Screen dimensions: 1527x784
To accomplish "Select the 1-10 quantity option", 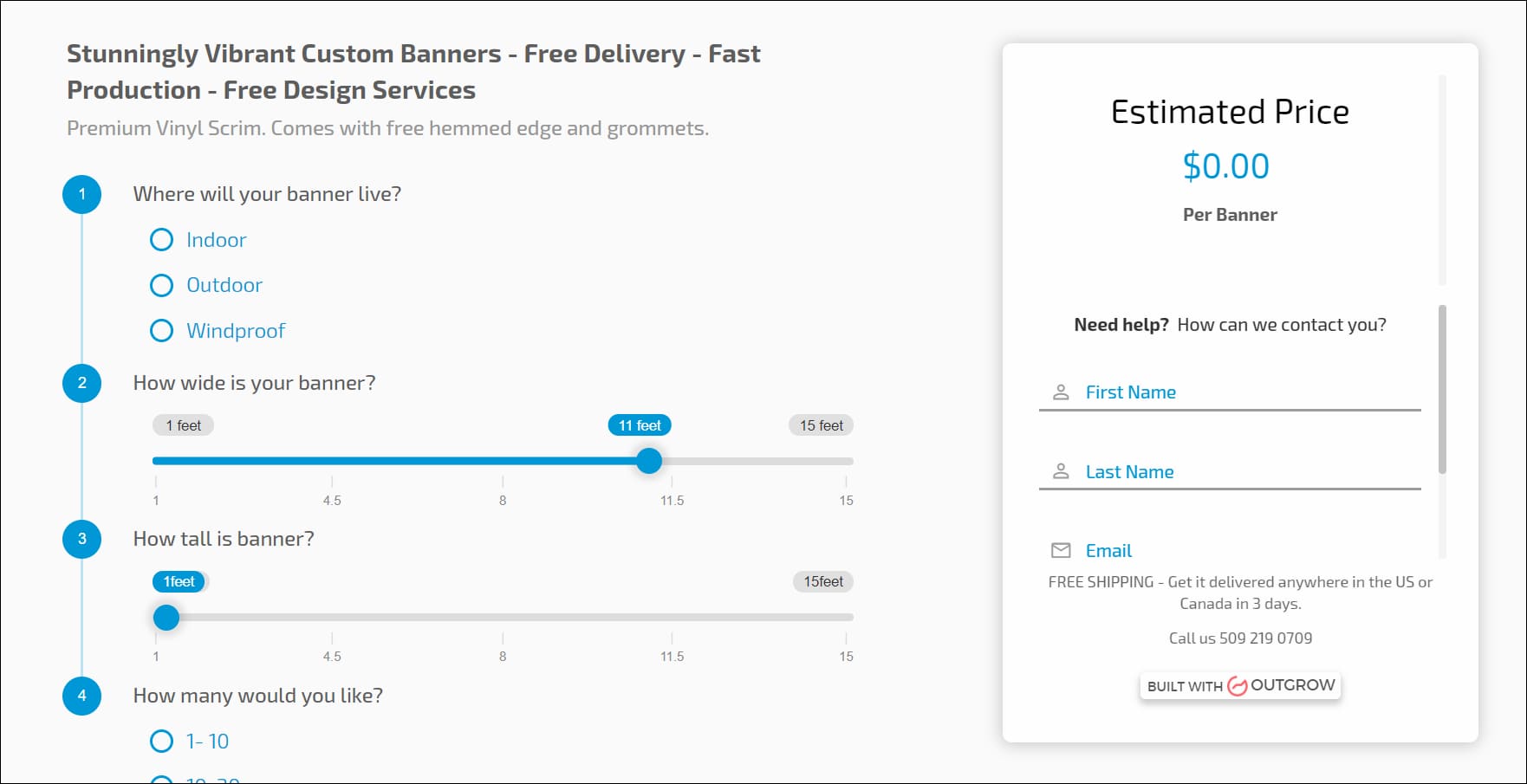I will pos(162,742).
